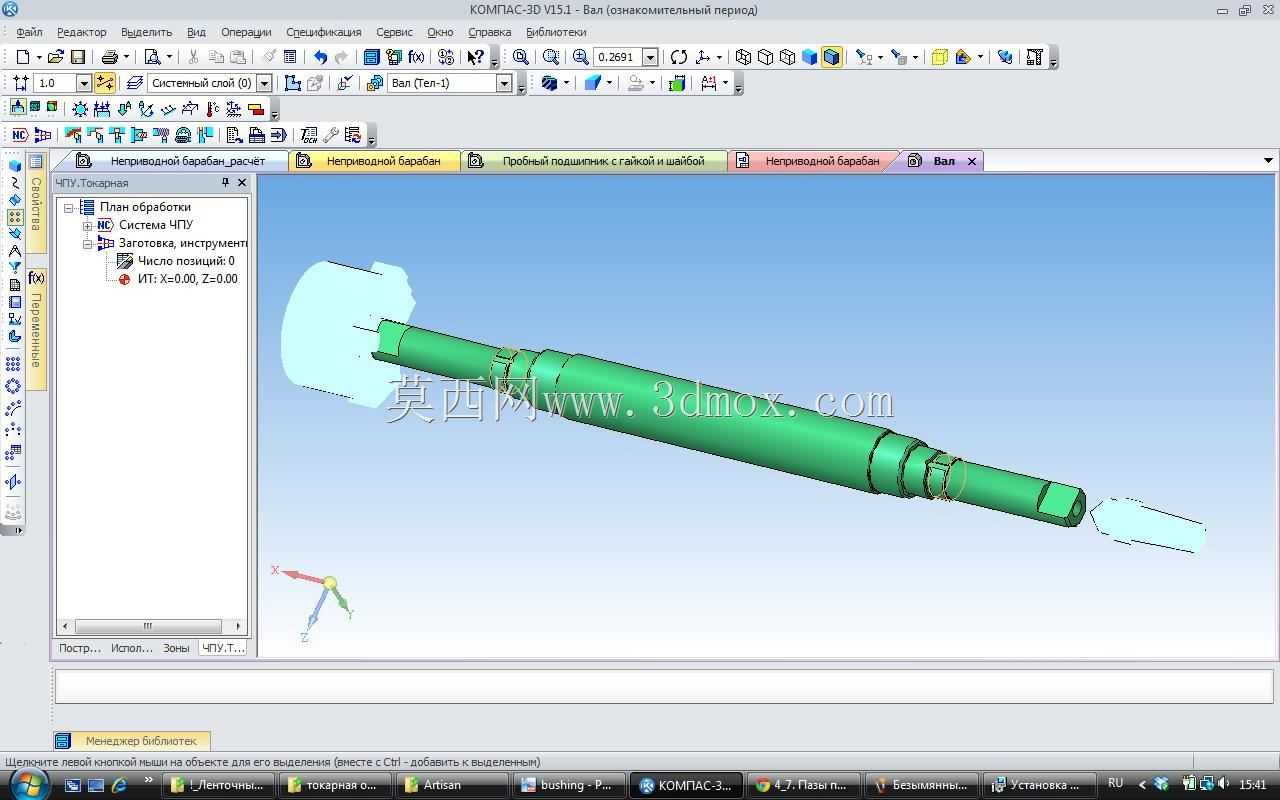Close the ЧПУ.Токарная panel

(242, 183)
